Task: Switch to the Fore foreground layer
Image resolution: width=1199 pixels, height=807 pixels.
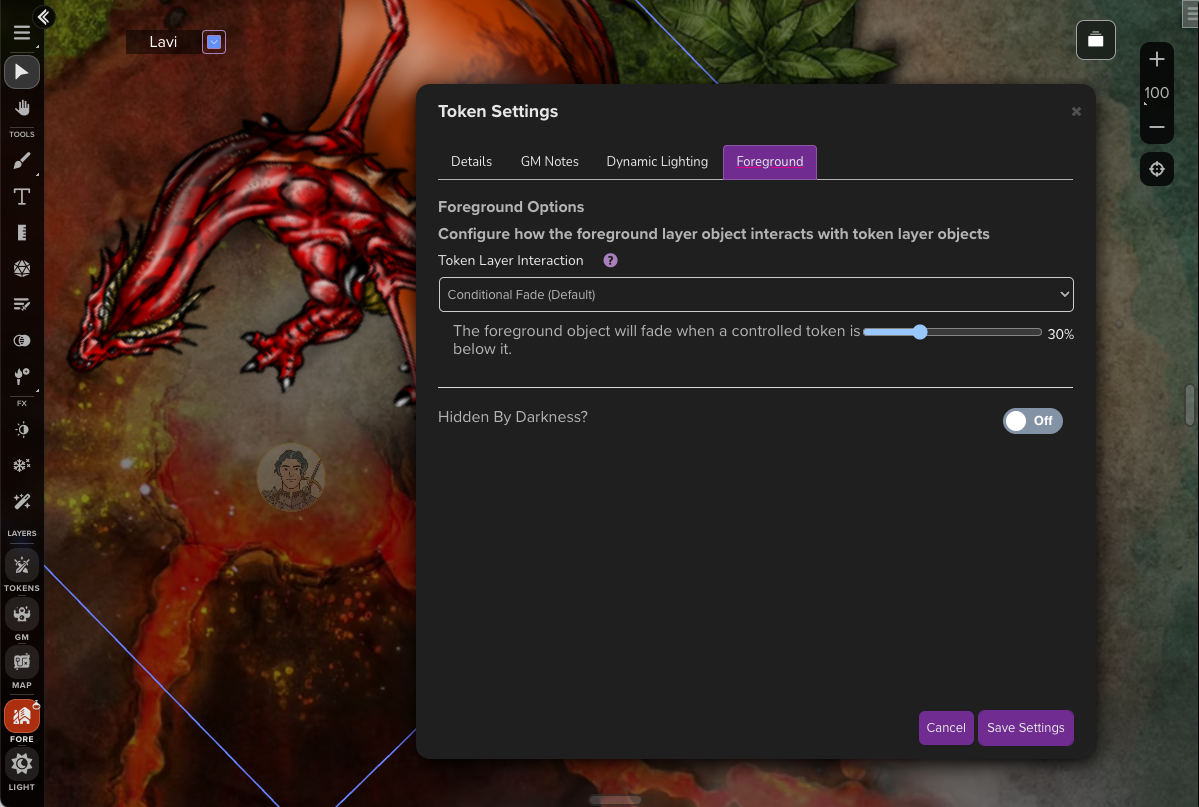Action: click(21, 717)
